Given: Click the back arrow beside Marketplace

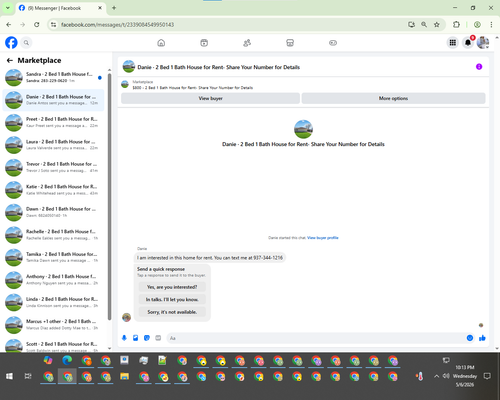Looking at the screenshot, I should (x=10, y=60).
